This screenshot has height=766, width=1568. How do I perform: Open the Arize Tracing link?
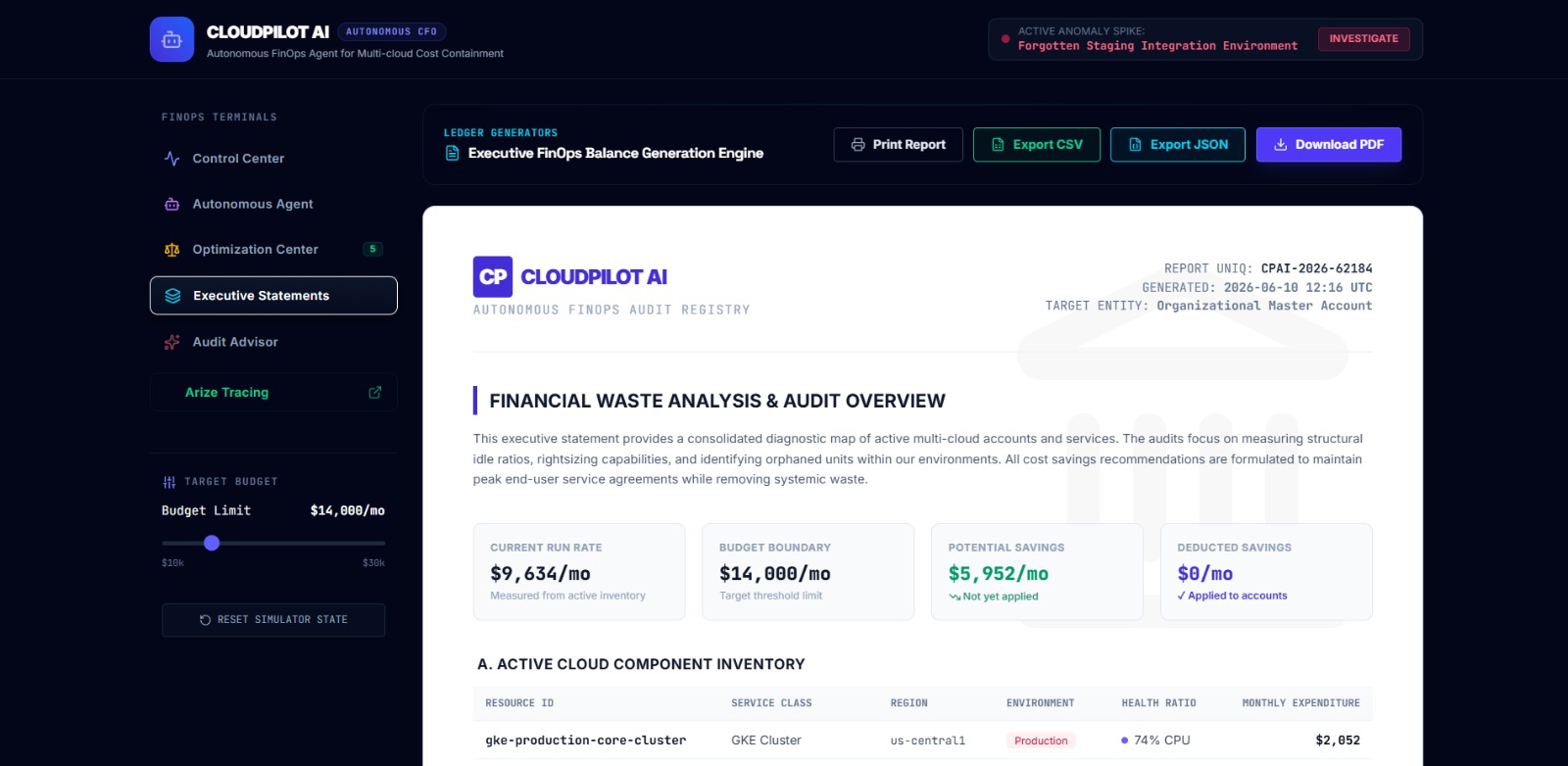(x=273, y=393)
